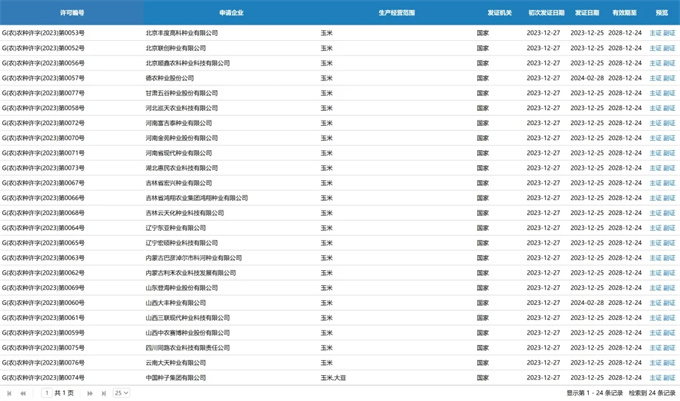This screenshot has width=680, height=401.
Task: Sort by 申请企业 column header
Action: tap(230, 13)
